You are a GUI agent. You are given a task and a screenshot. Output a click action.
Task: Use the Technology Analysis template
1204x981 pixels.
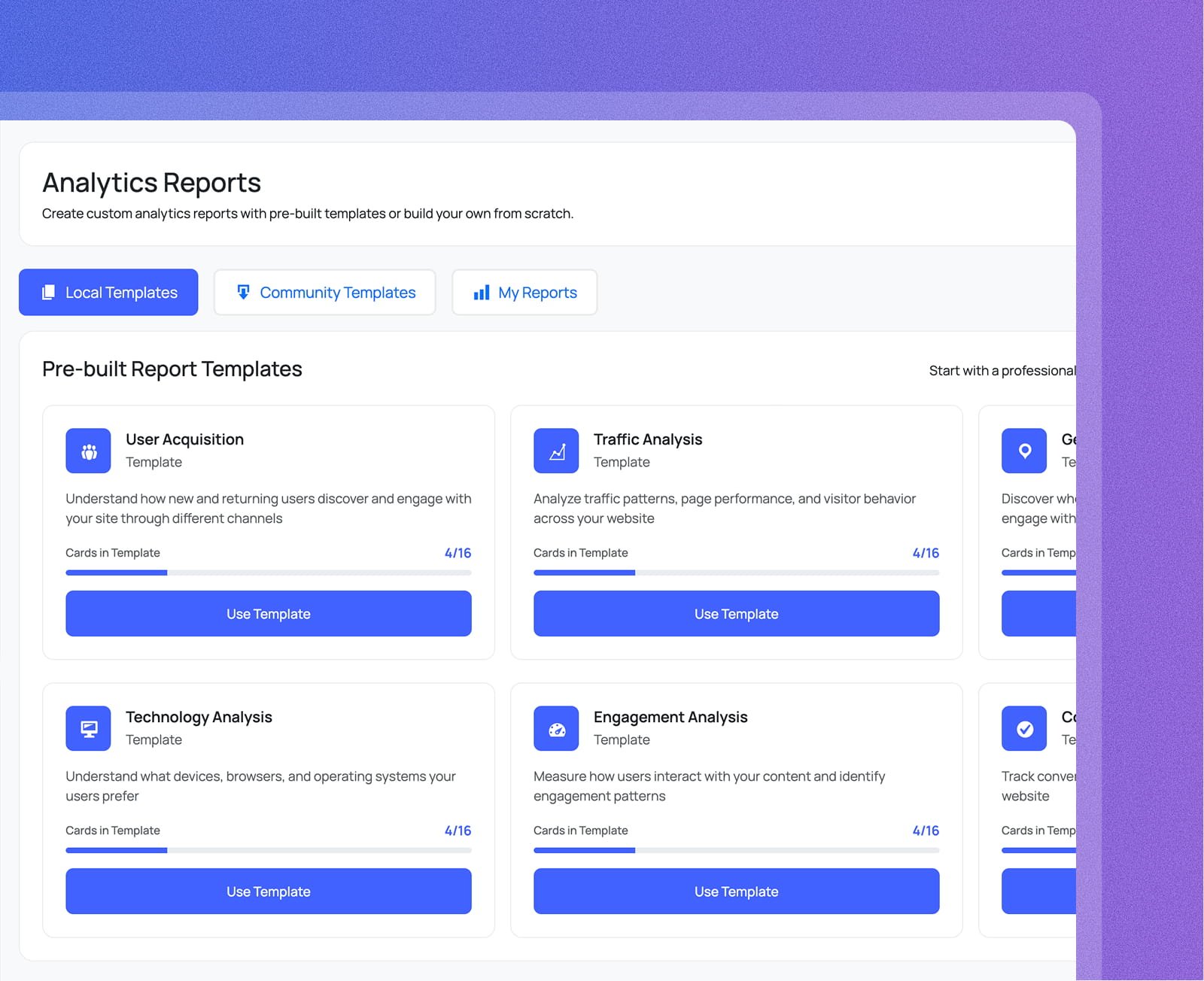[x=268, y=891]
